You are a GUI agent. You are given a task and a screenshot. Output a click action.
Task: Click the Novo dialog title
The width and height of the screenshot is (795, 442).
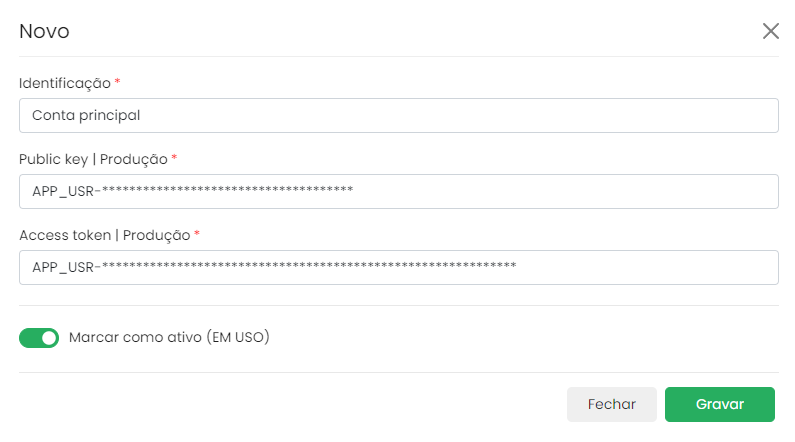44,31
